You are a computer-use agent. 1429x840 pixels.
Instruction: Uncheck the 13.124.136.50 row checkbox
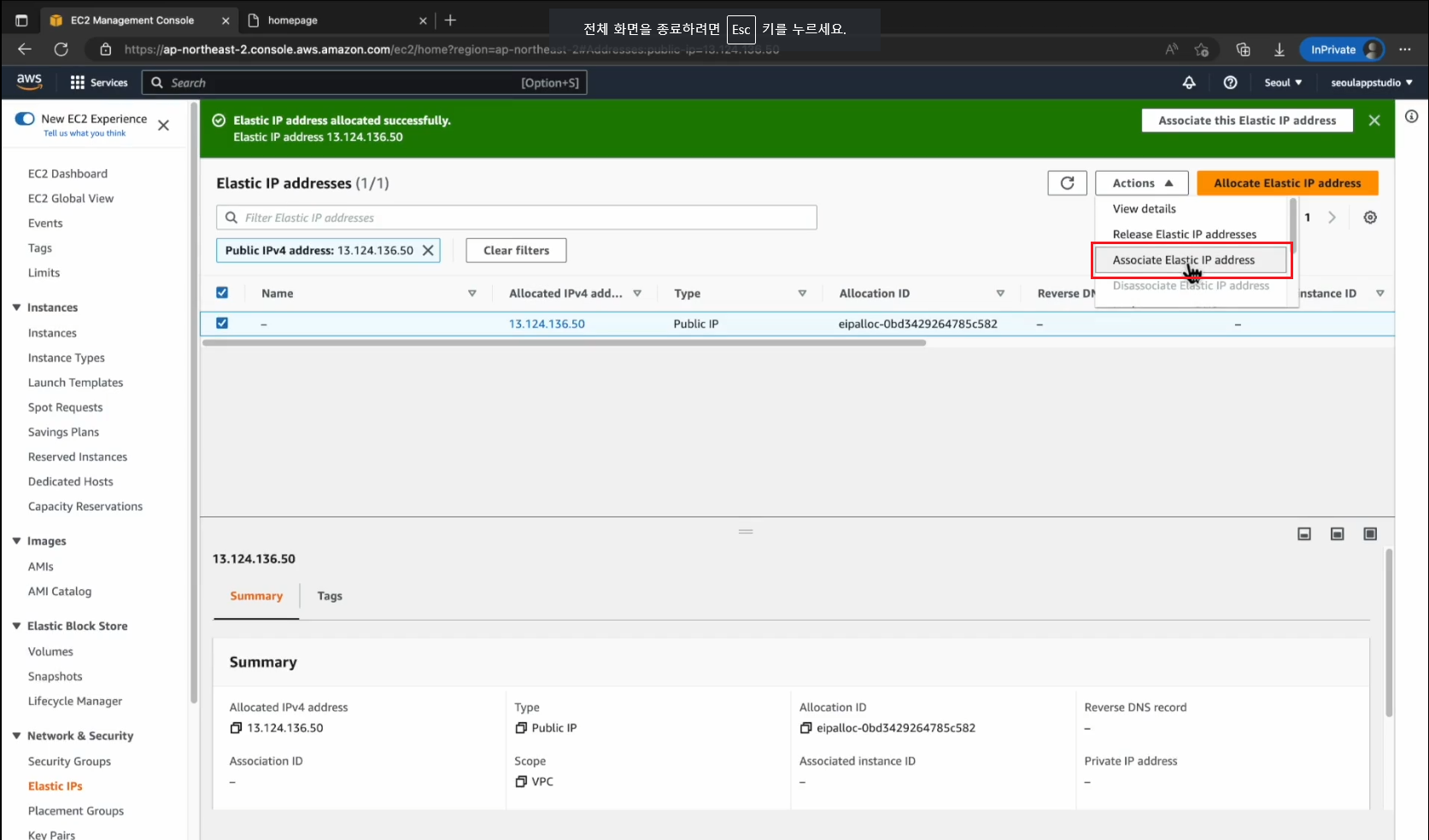point(222,324)
